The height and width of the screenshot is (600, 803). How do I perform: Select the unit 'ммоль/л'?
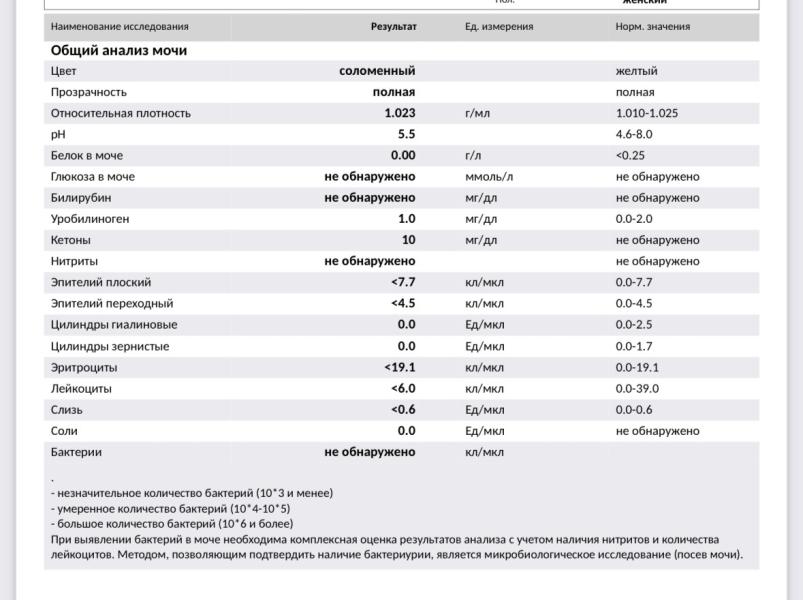point(489,177)
